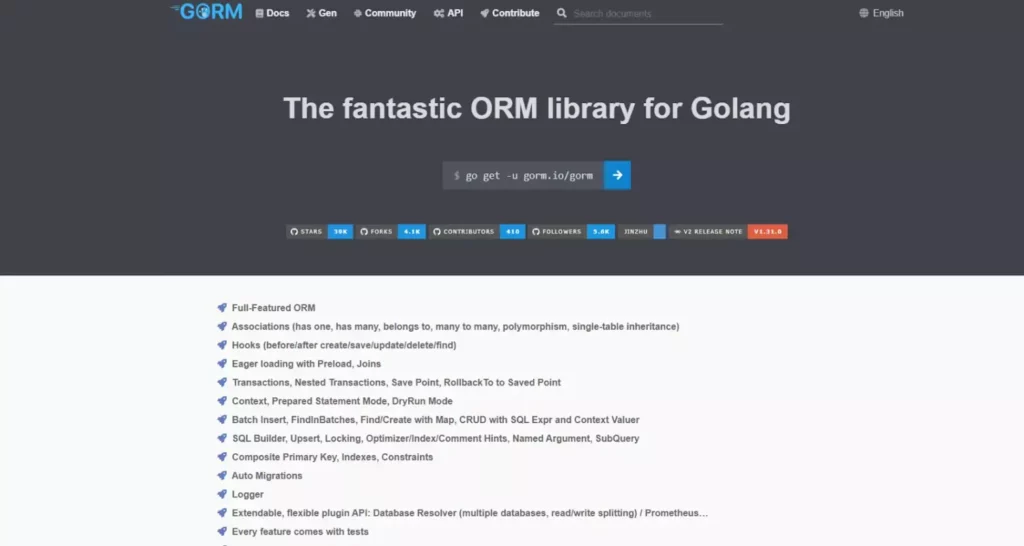This screenshot has height=546, width=1024.
Task: Click the Auto Migrations feature text
Action: coord(267,476)
